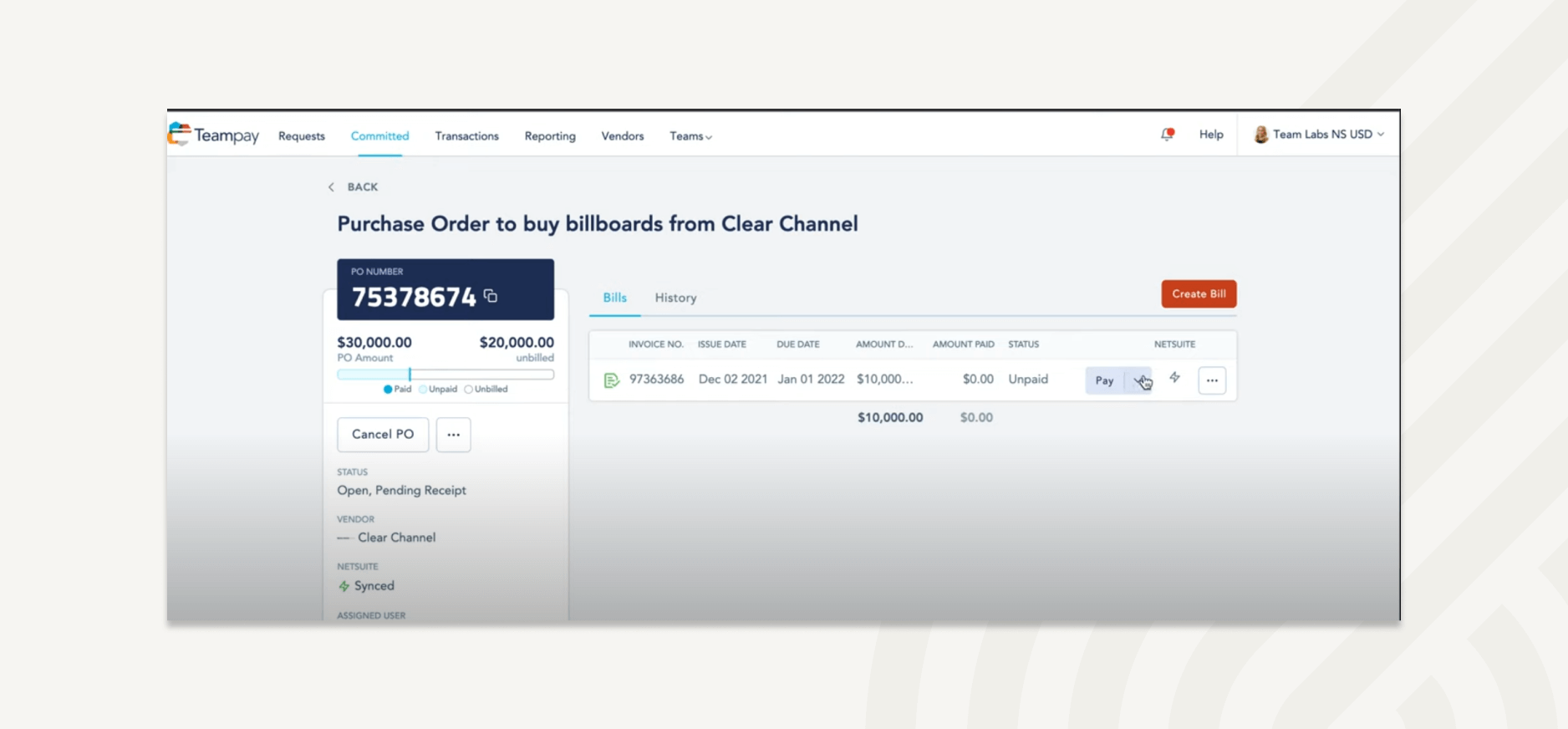Image resolution: width=1568 pixels, height=729 pixels.
Task: Open the Help link
Action: (1211, 135)
